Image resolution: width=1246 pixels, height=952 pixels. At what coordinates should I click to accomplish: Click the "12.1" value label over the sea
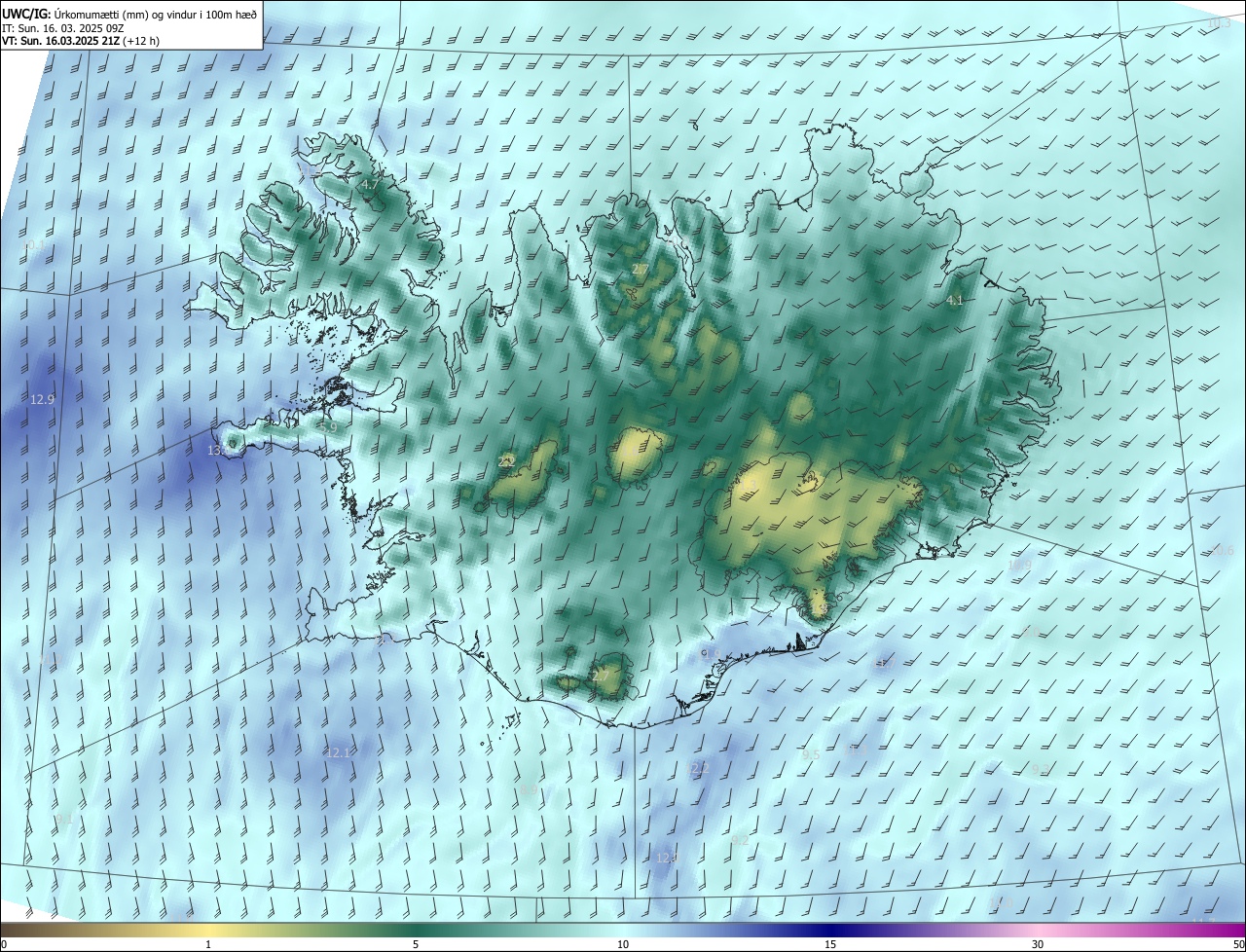(338, 752)
